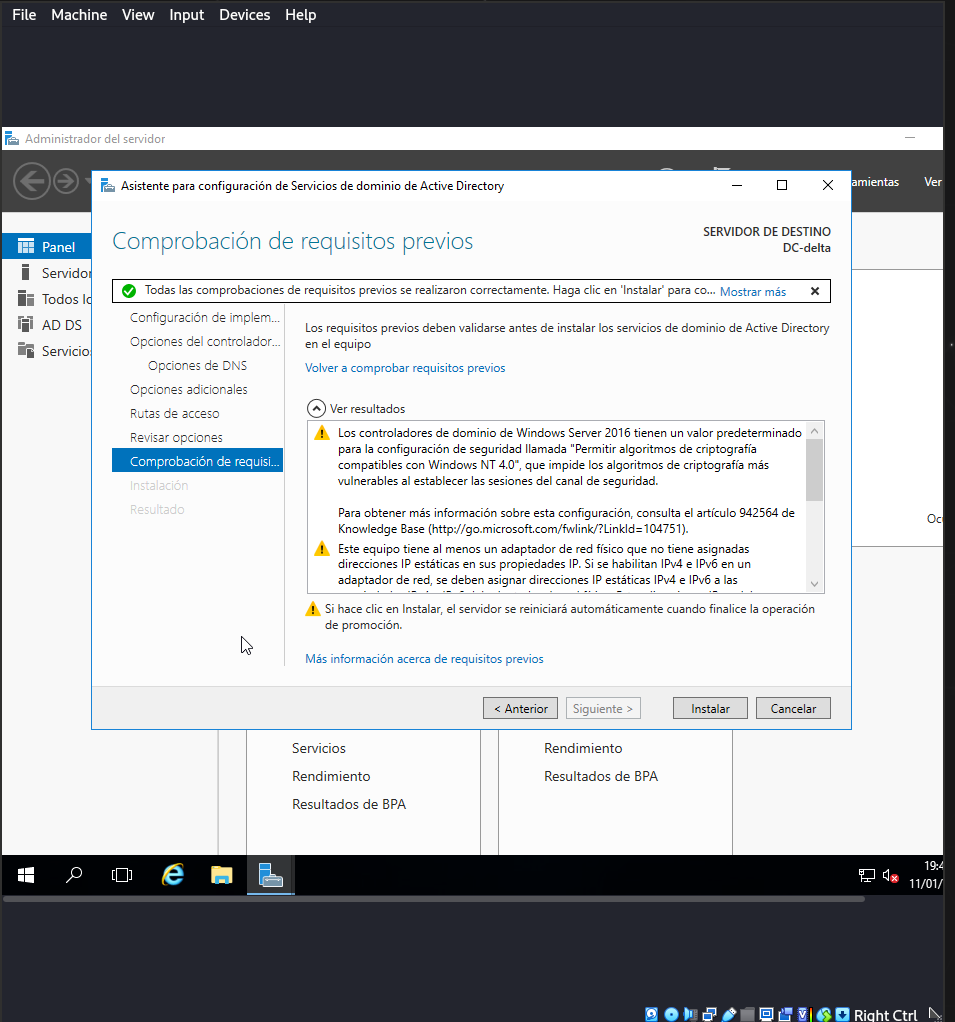
Task: Click the VirtualBox mouse integration indicator
Action: point(824,1014)
